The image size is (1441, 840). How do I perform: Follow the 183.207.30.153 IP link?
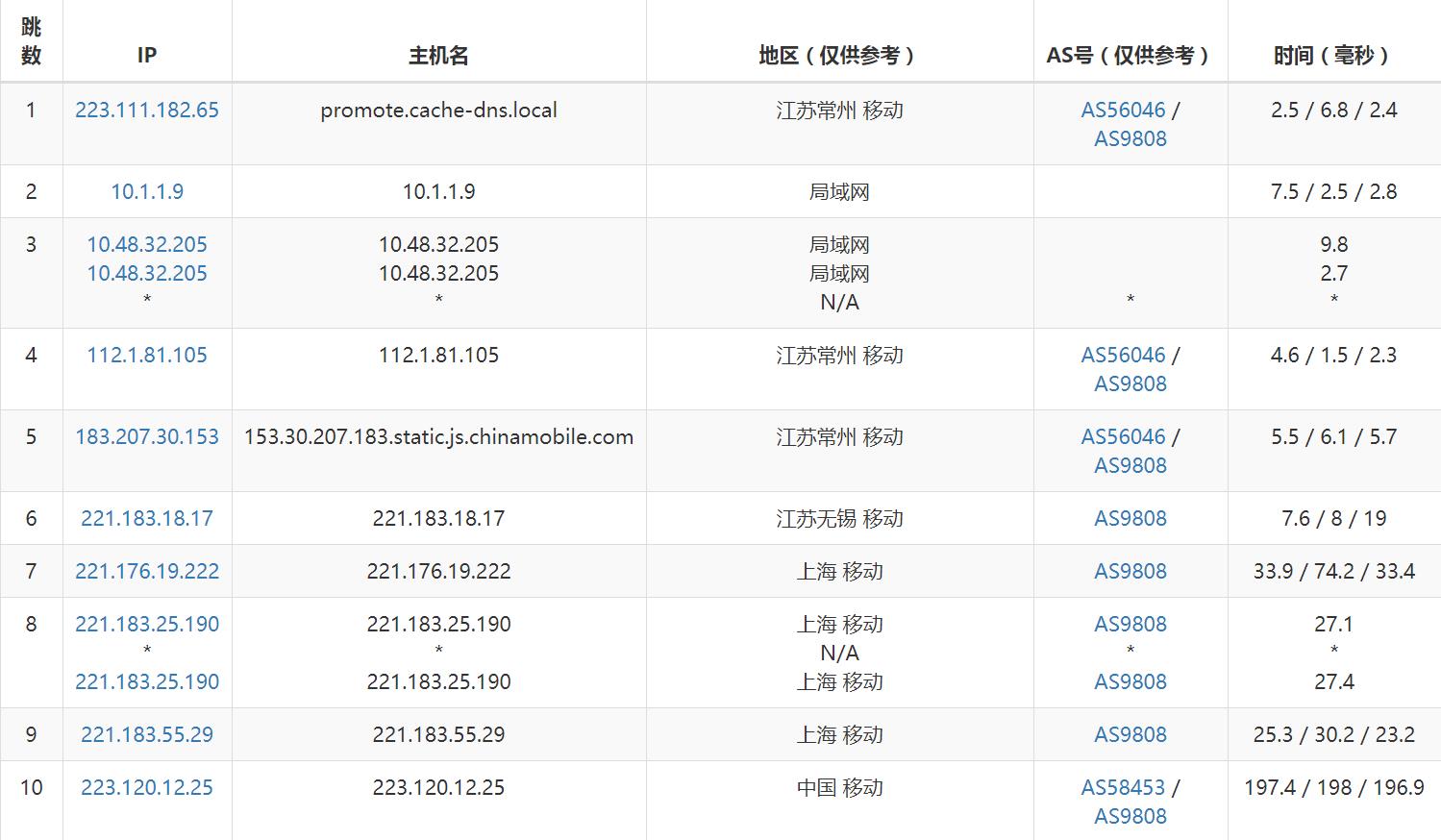[147, 436]
